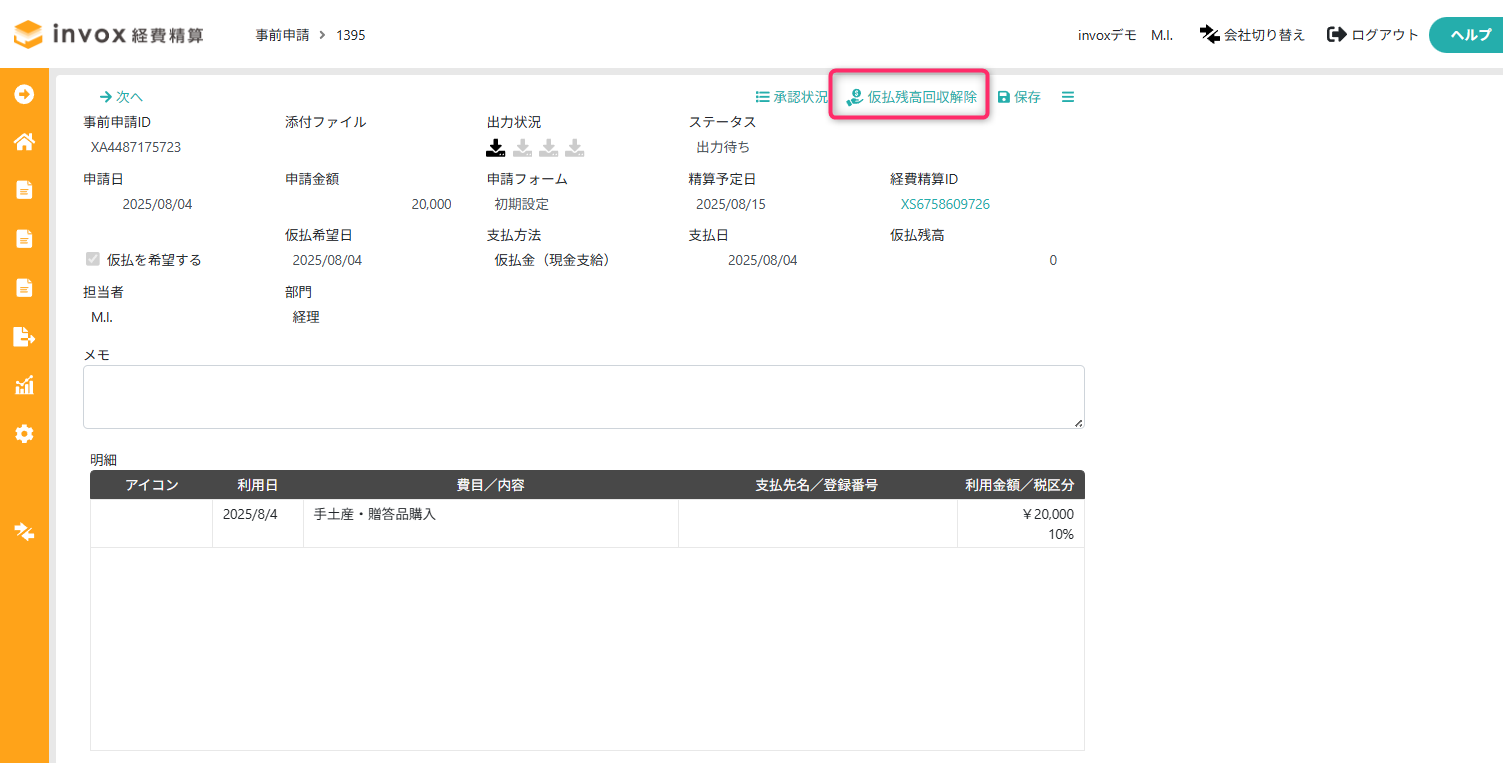Screen dimensions: 1503x763
Task: Click the switch-arrows icon at sidebar bottom
Action: click(x=24, y=531)
